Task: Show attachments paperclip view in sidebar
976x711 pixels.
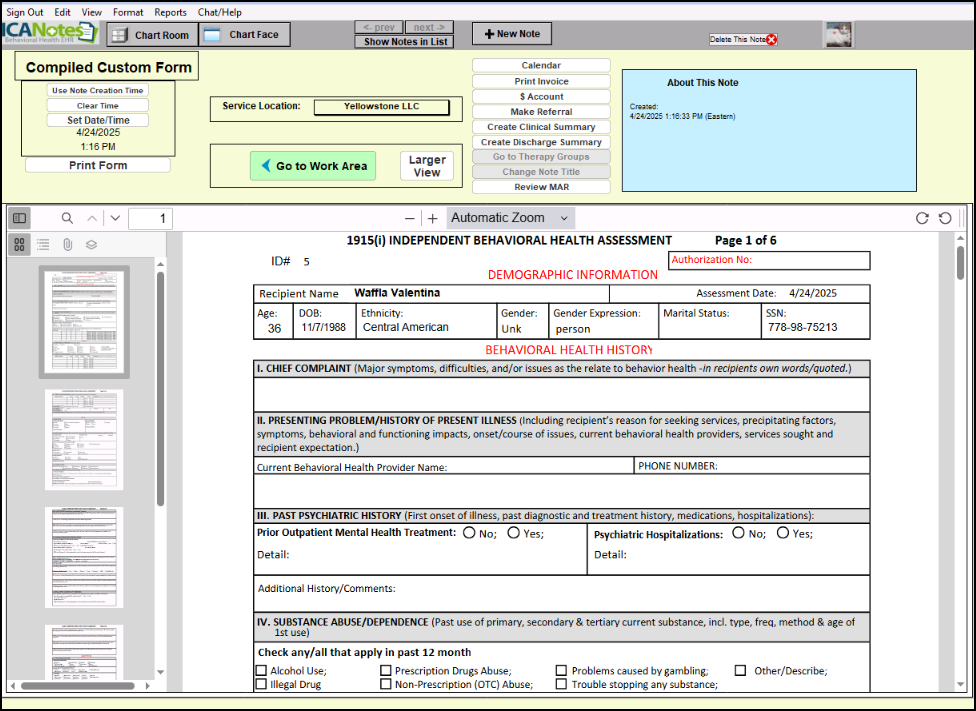Action: [x=67, y=244]
